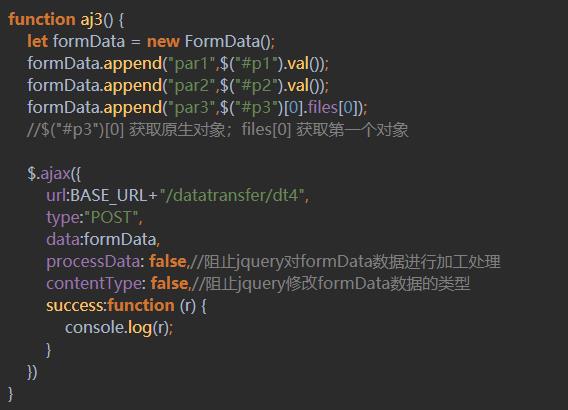Image resolution: width=568 pixels, height=410 pixels.
Task: Click BASE_URL constant in url line
Action: pos(109,196)
